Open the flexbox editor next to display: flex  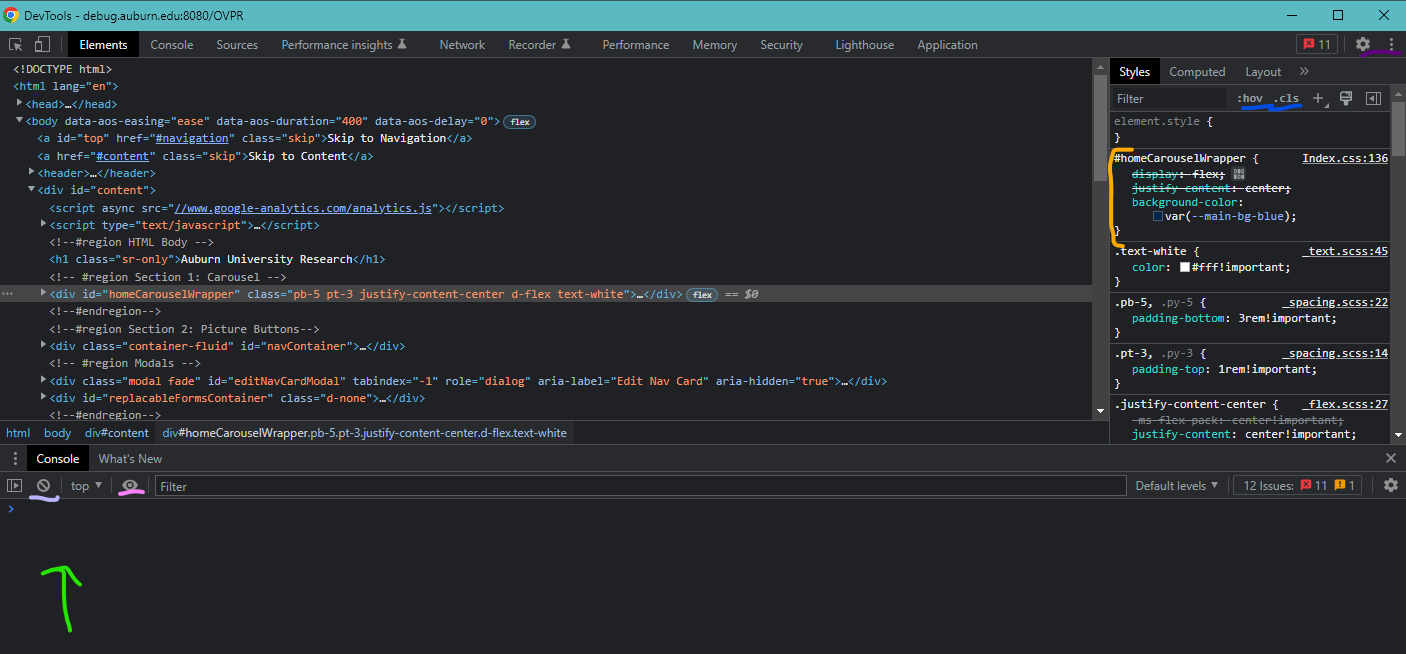point(1239,174)
